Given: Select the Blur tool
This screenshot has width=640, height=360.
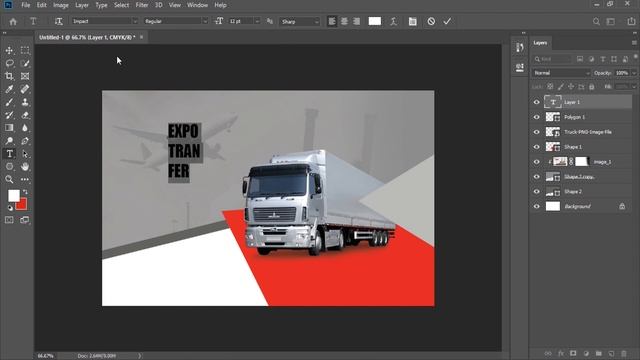Looking at the screenshot, I should 25,128.
